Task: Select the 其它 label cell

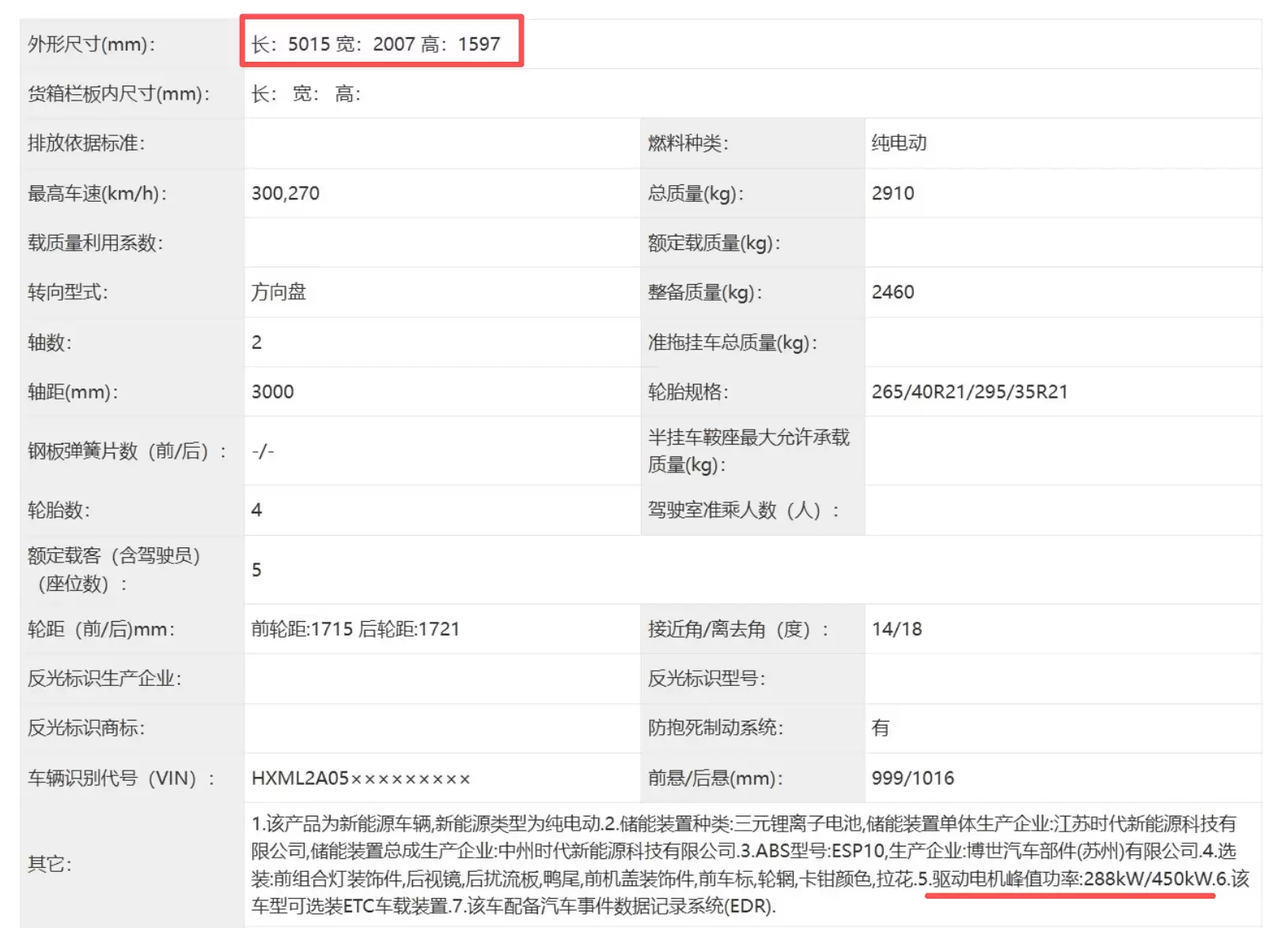Action: (49, 864)
